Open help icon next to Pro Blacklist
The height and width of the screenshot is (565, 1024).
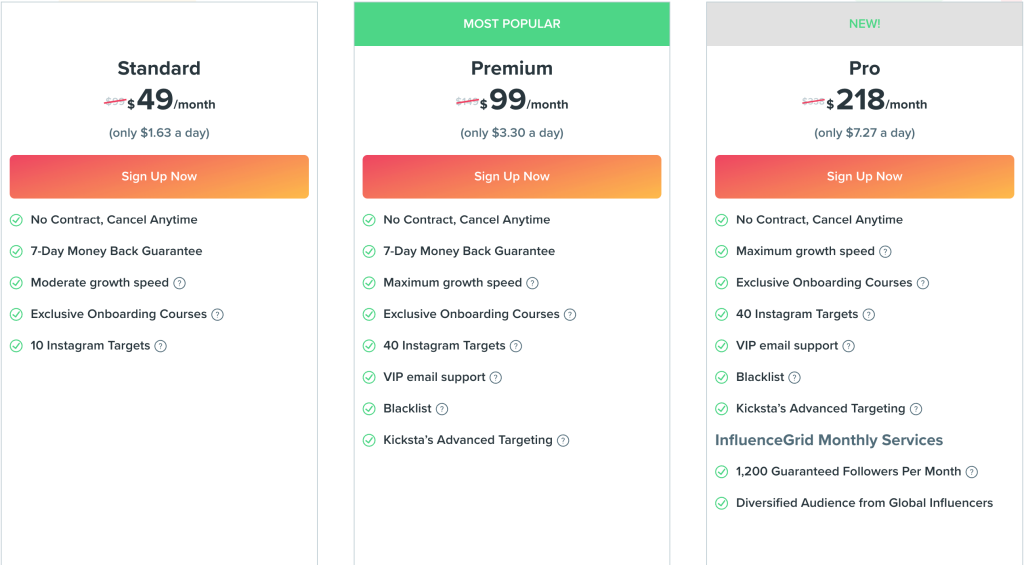tap(794, 378)
